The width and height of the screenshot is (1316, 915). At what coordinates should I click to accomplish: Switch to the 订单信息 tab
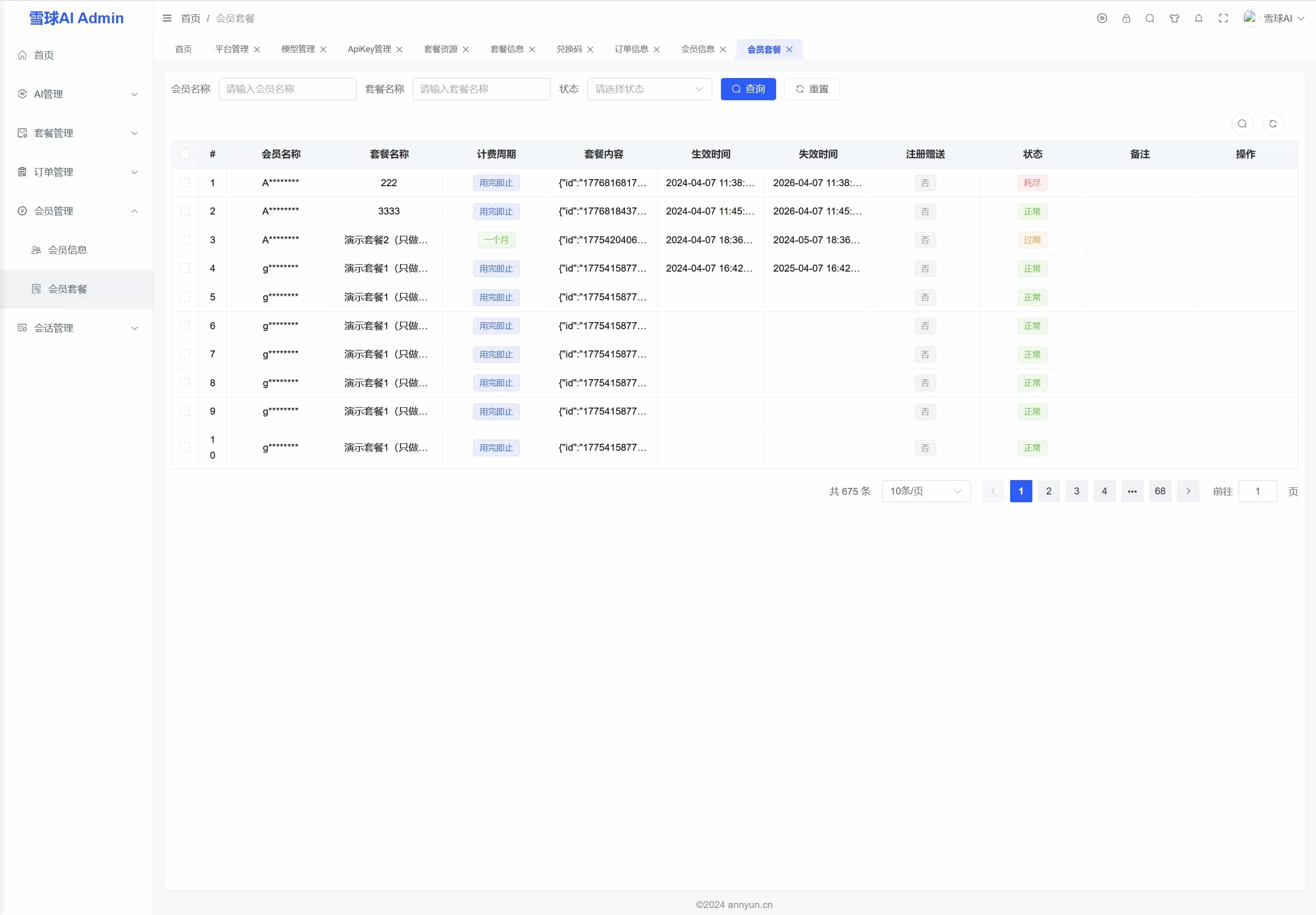point(630,49)
